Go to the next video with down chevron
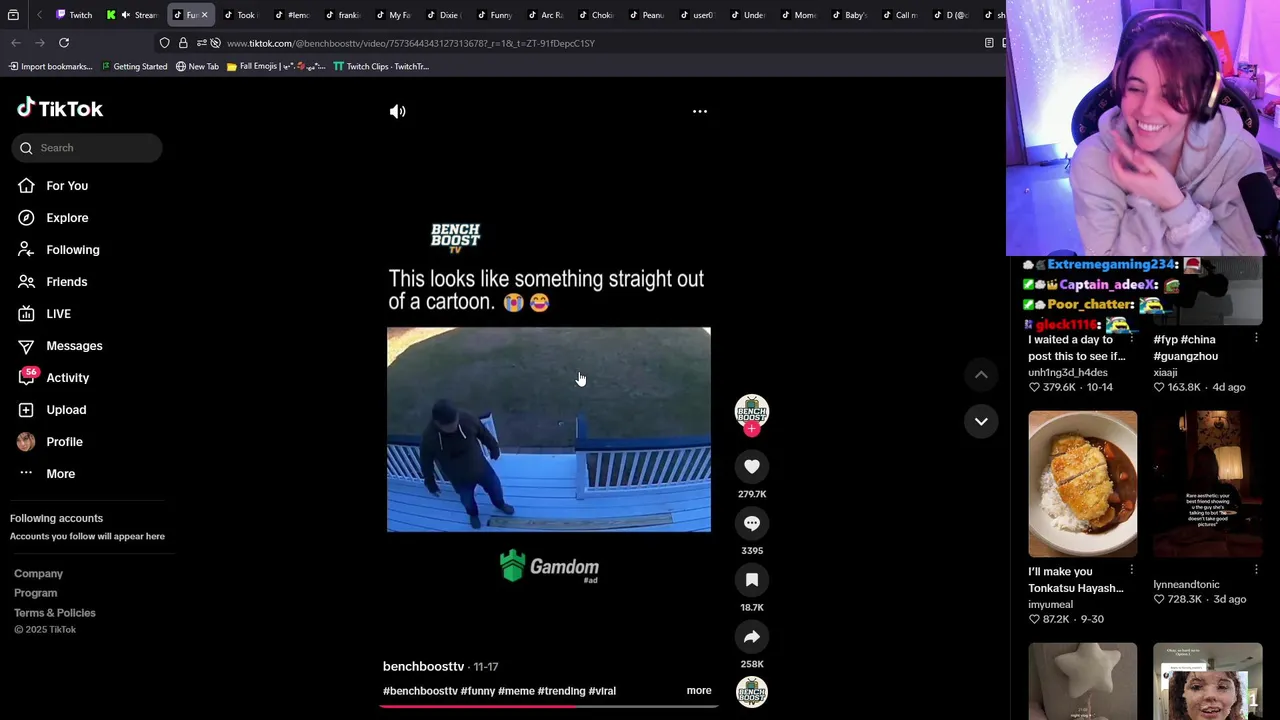This screenshot has width=1280, height=720. 981,421
